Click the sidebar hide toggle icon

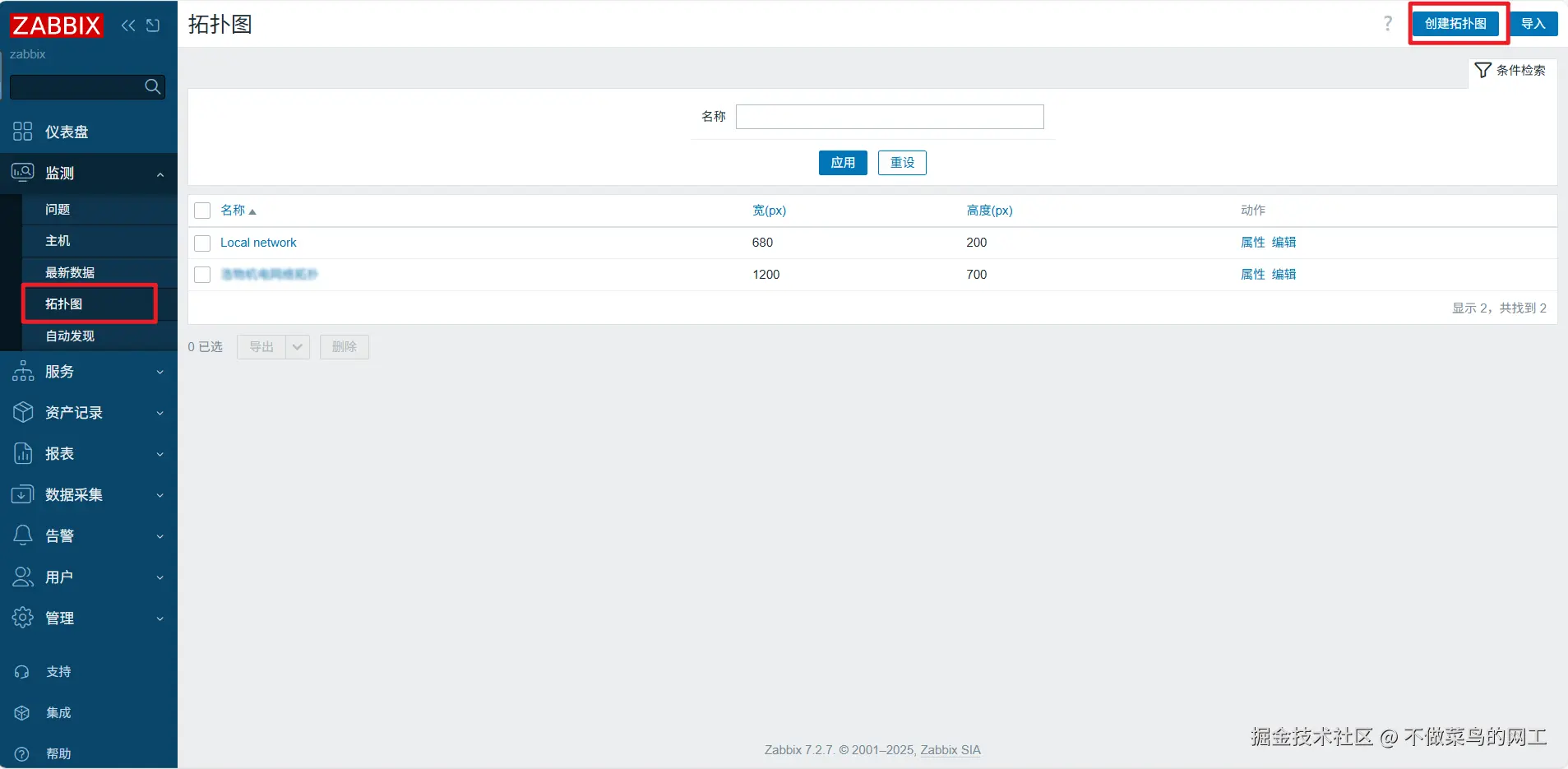click(153, 25)
